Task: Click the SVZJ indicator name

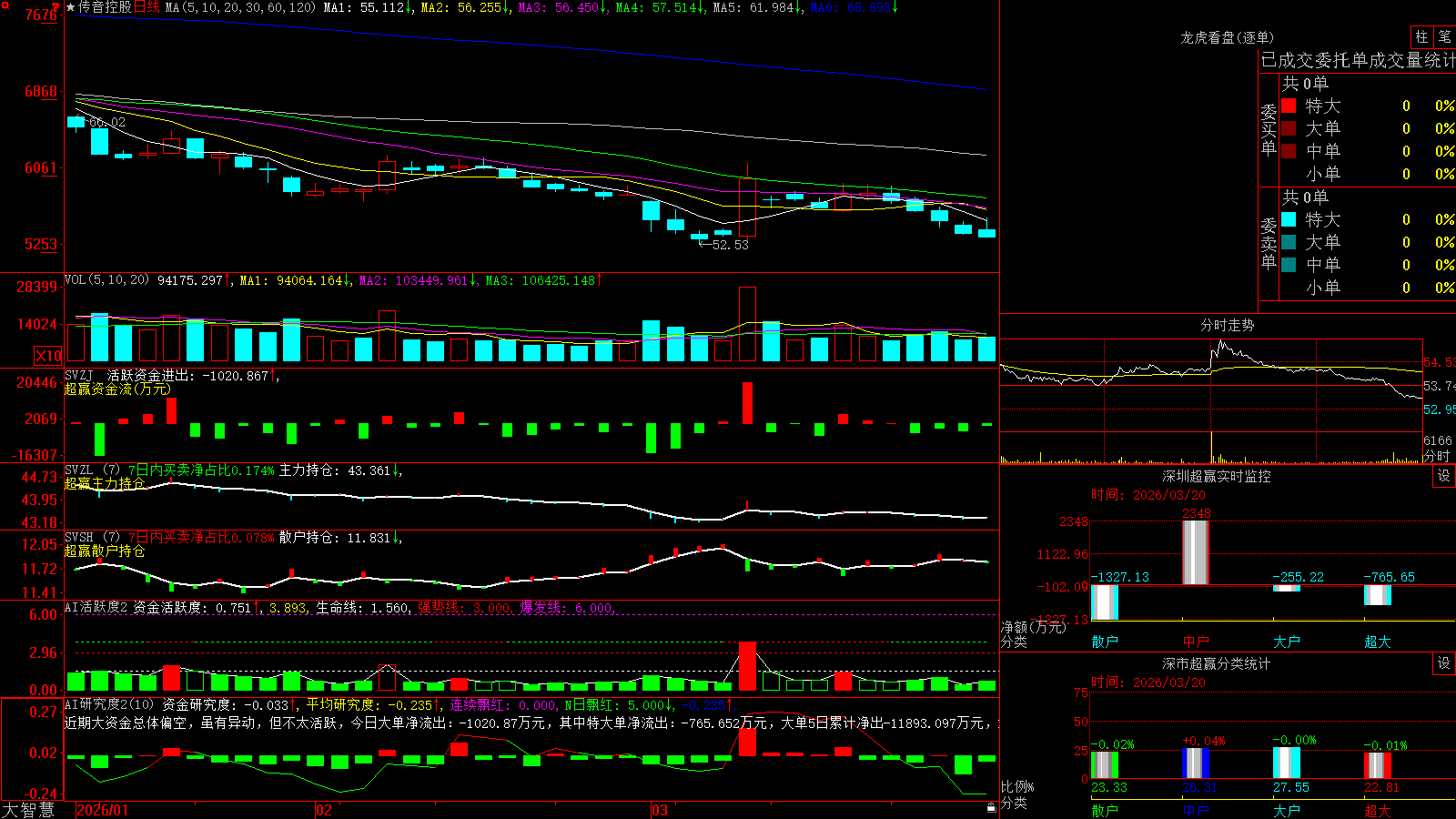Action: coord(79,376)
